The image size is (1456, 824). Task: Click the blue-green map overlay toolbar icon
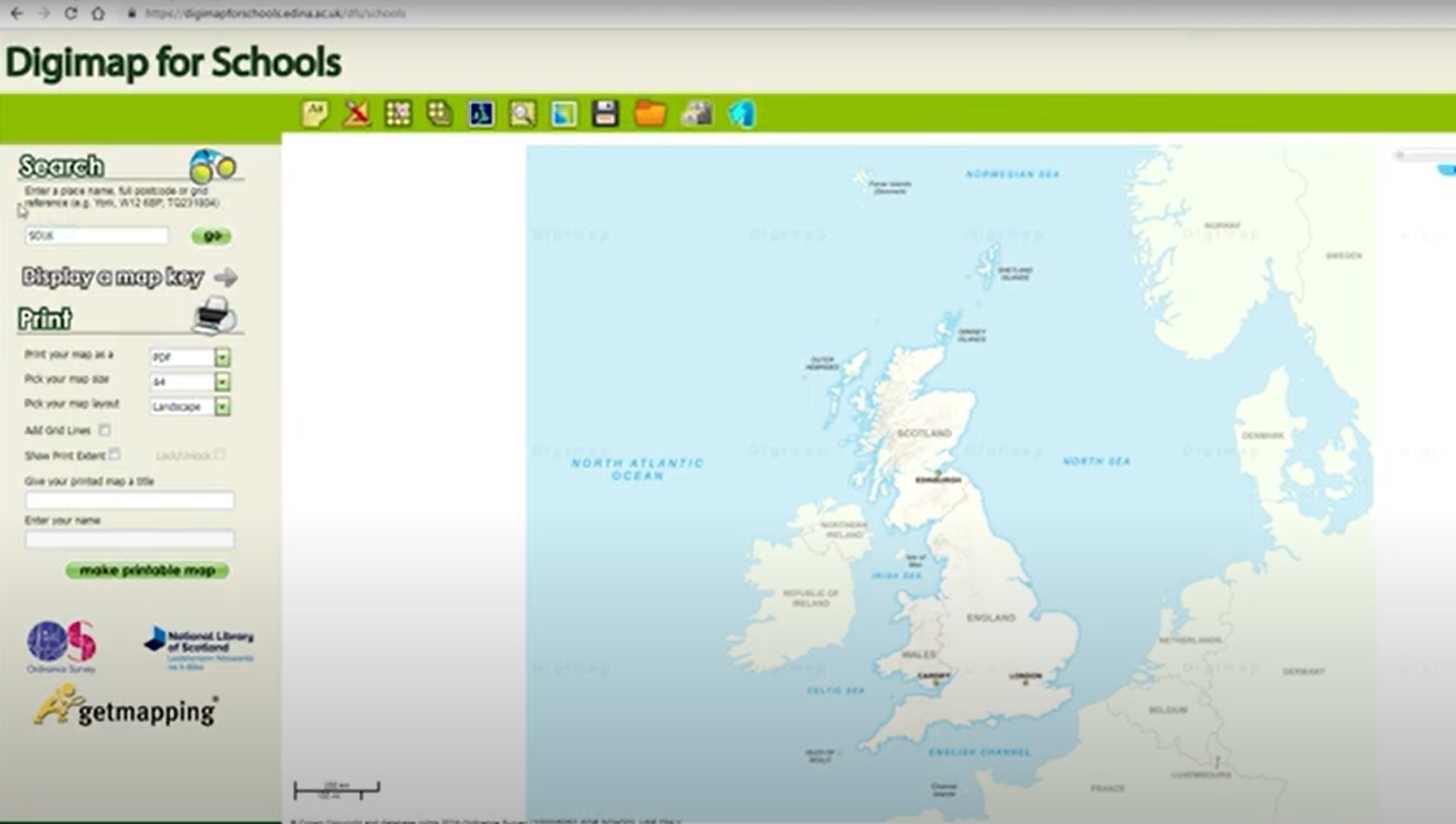(x=564, y=114)
